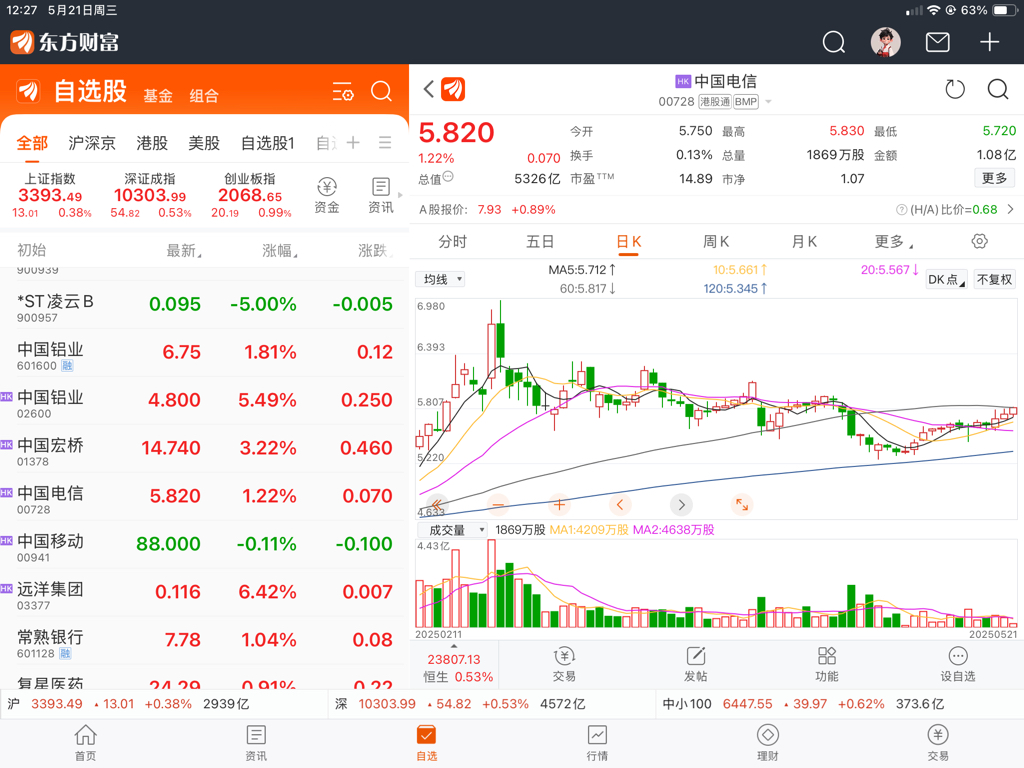Move chart right with arrow button
Image resolution: width=1024 pixels, height=768 pixels.
click(x=681, y=504)
